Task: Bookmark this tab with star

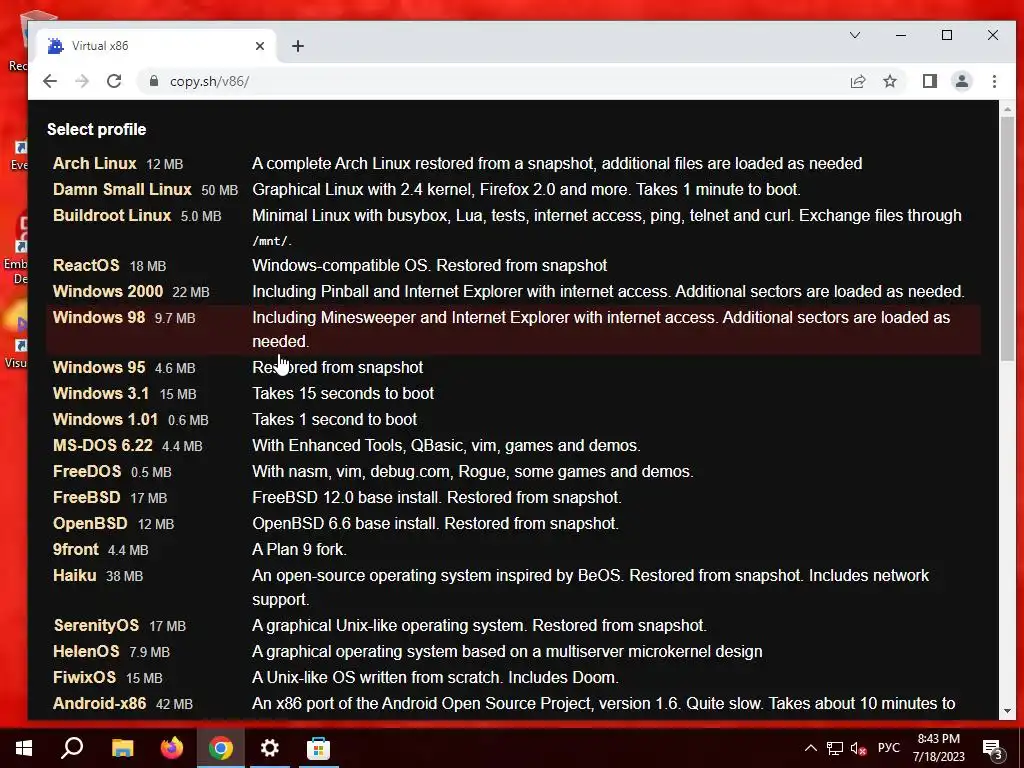Action: coord(889,81)
